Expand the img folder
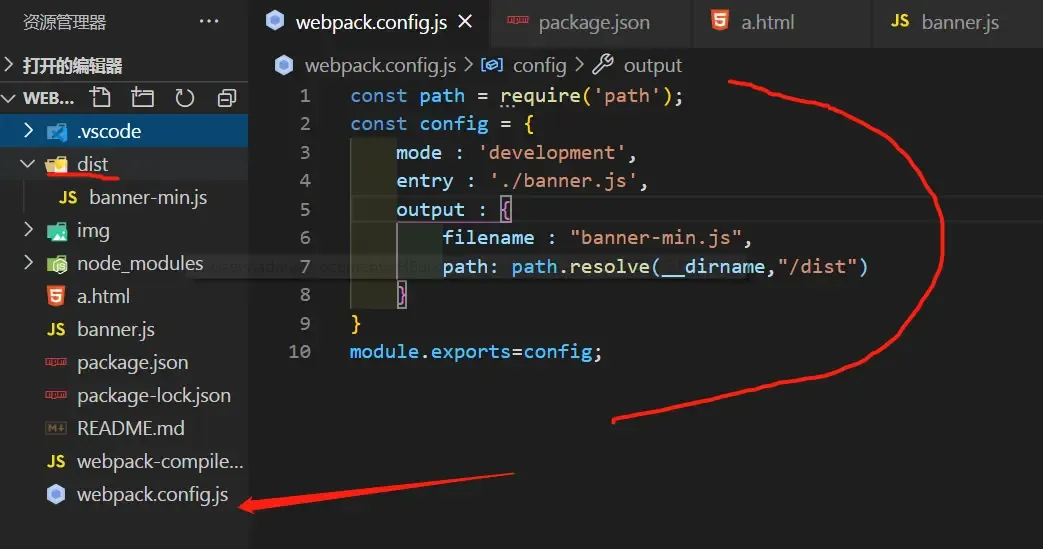 pos(28,230)
